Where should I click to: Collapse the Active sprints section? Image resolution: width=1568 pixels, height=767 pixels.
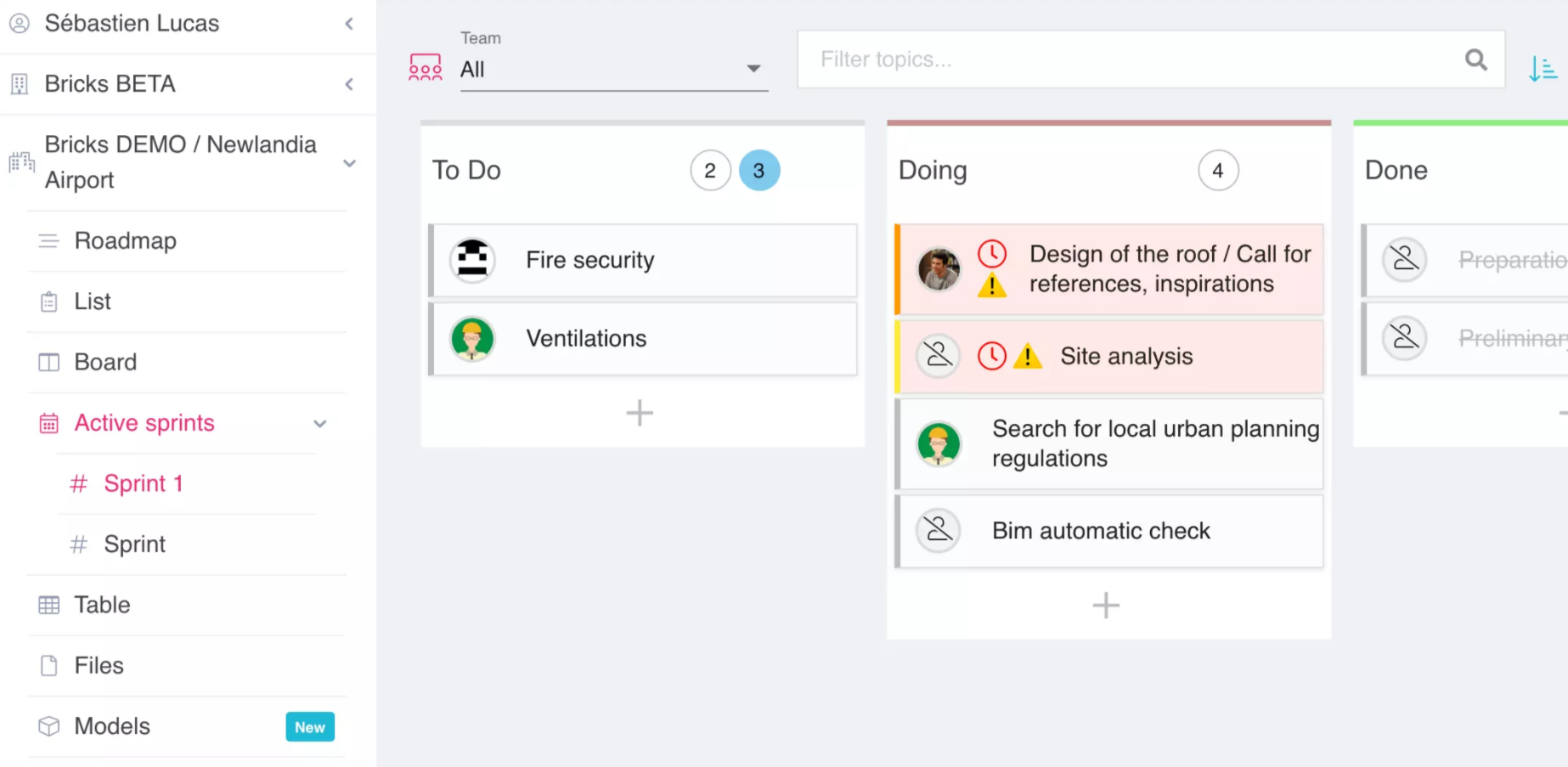(319, 423)
